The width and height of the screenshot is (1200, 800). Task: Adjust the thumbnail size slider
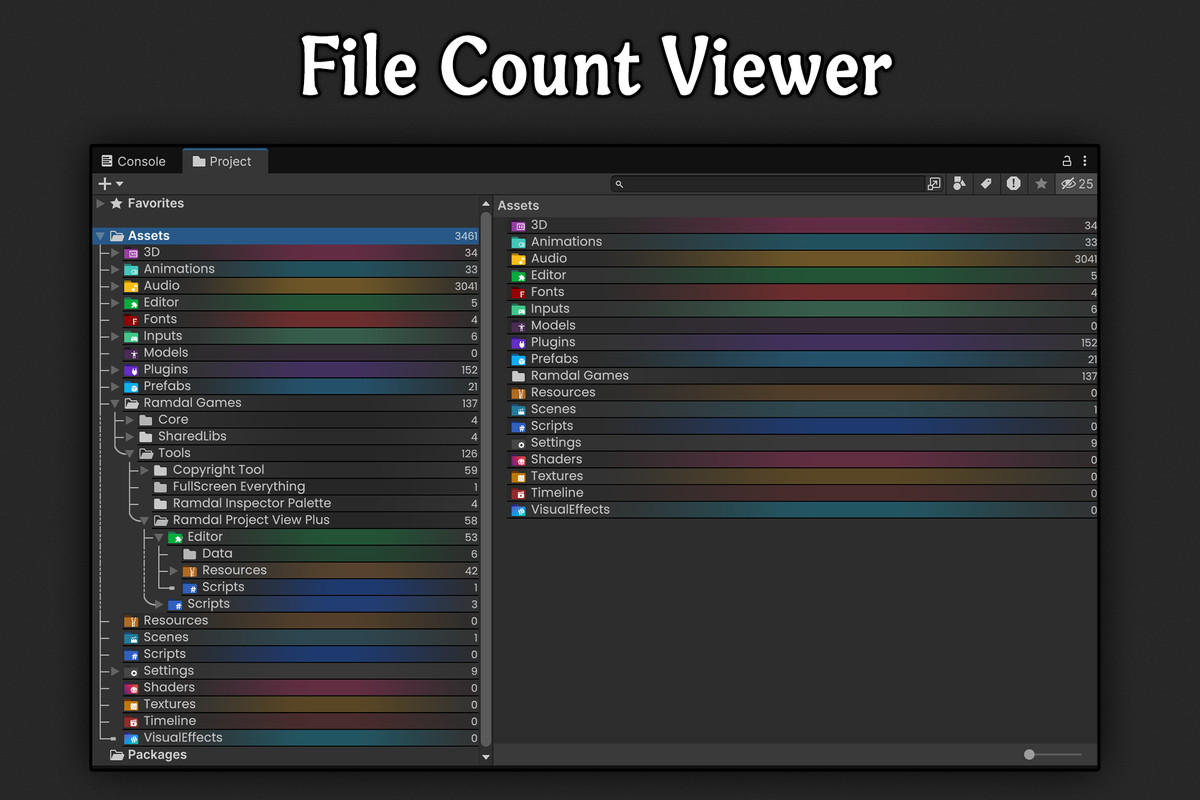tap(1031, 755)
